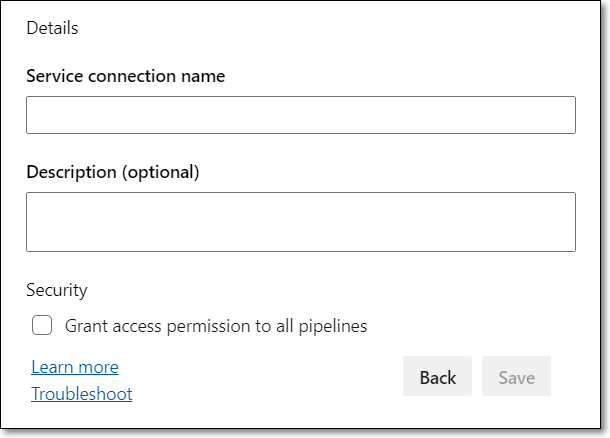
Task: Follow the Troubleshoot hyperlink below Learn more
Action: click(x=82, y=394)
